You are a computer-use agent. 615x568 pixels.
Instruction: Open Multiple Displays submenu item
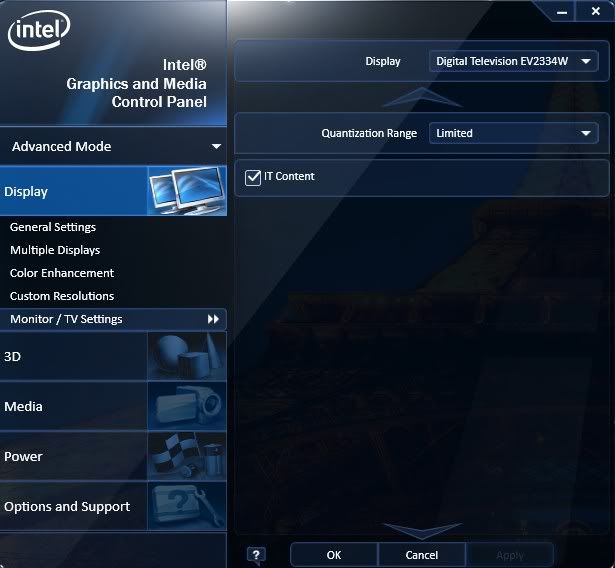(x=55, y=250)
